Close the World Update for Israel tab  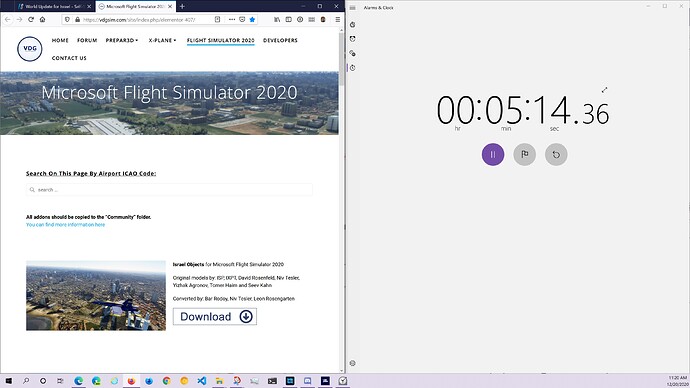89,7
